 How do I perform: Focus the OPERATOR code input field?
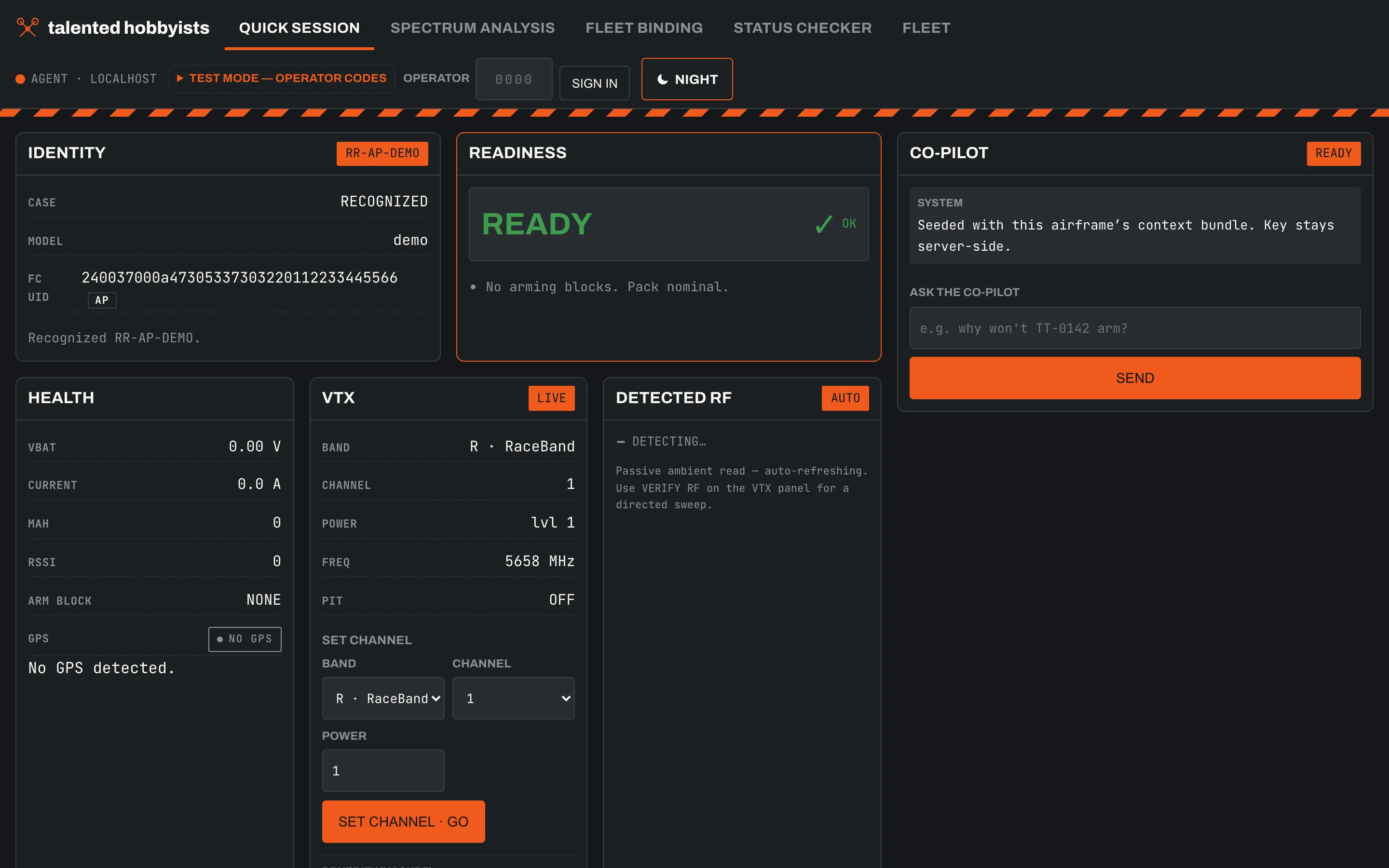click(514, 79)
